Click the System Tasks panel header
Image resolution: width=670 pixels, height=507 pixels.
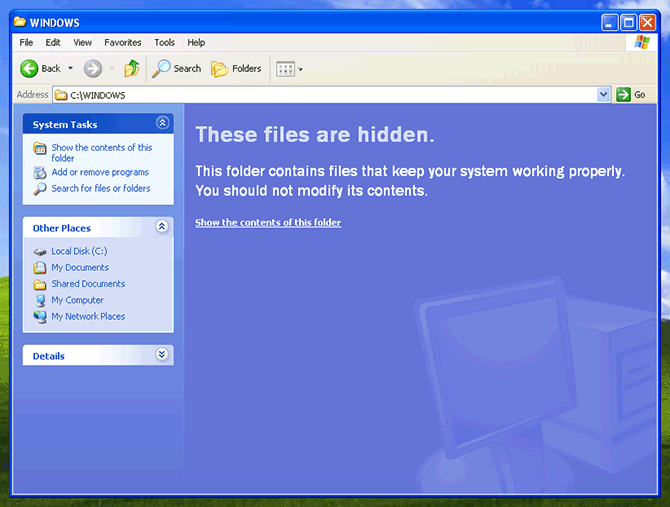coord(98,124)
